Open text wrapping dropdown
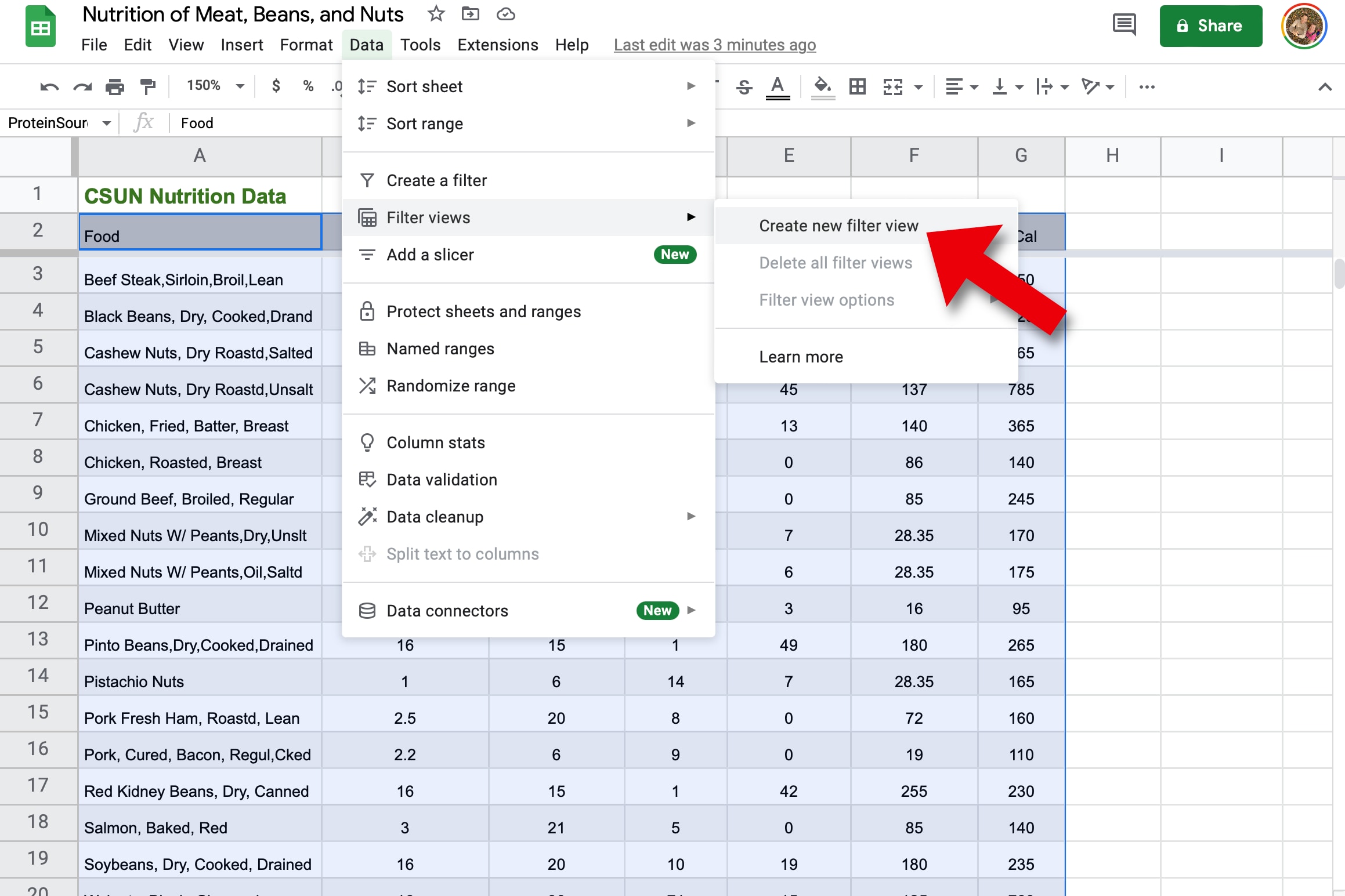1345x896 pixels. pos(1052,87)
